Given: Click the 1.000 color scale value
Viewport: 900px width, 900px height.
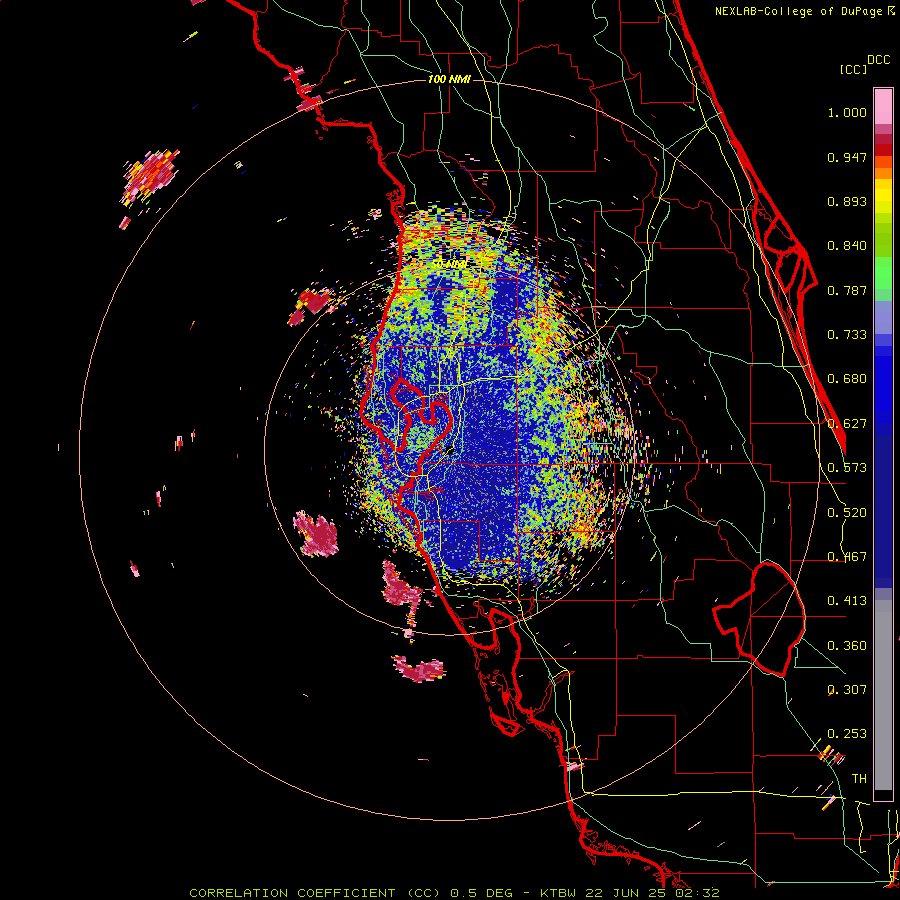Looking at the screenshot, I should pyautogui.click(x=847, y=112).
